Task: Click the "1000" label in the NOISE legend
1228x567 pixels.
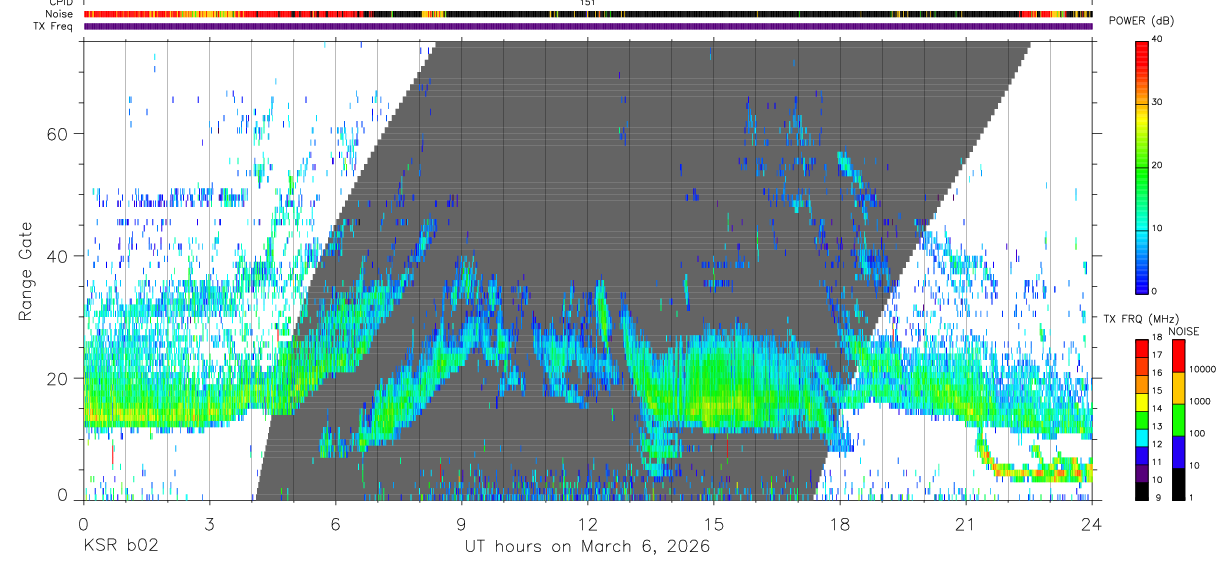Action: pos(1199,401)
